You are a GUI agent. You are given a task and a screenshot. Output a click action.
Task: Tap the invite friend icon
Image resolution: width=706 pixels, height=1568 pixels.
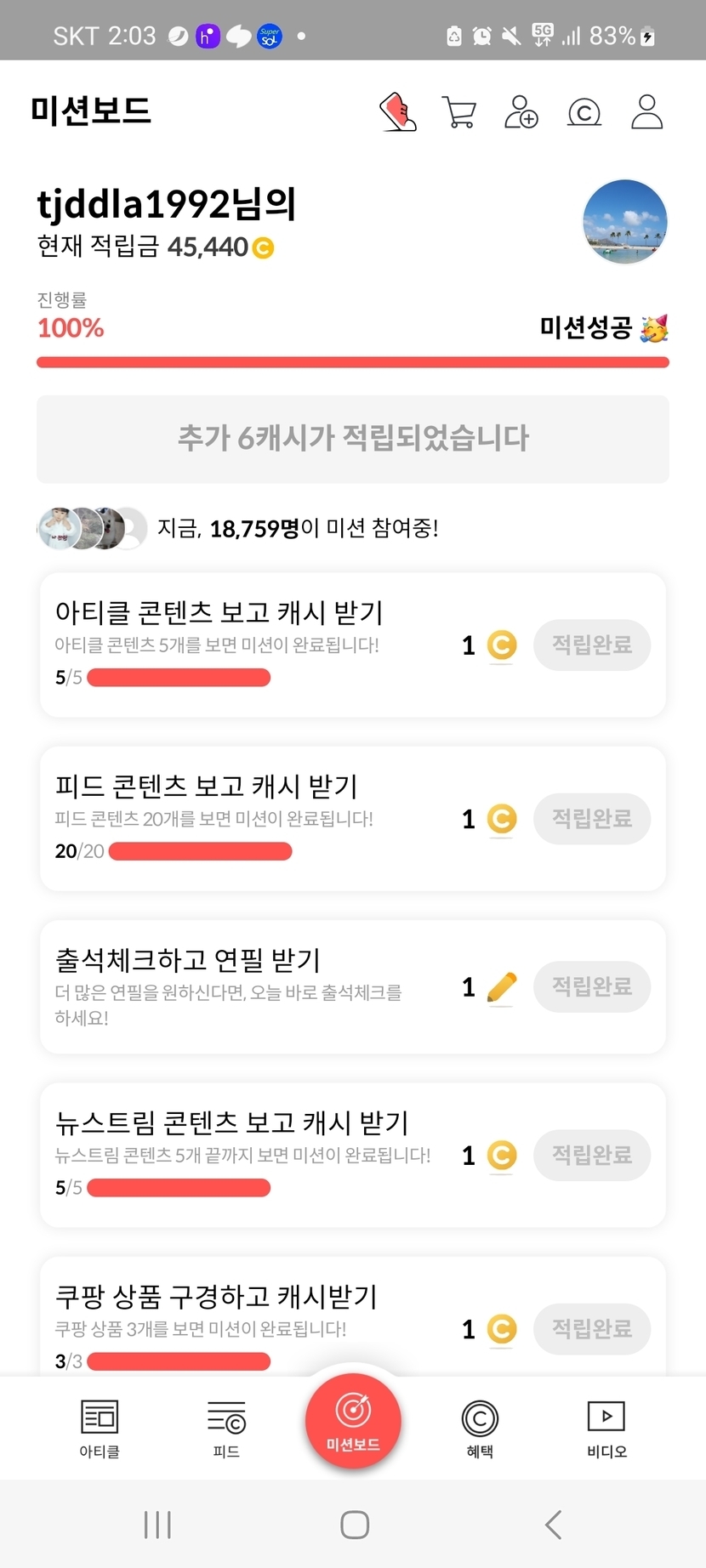tap(521, 112)
